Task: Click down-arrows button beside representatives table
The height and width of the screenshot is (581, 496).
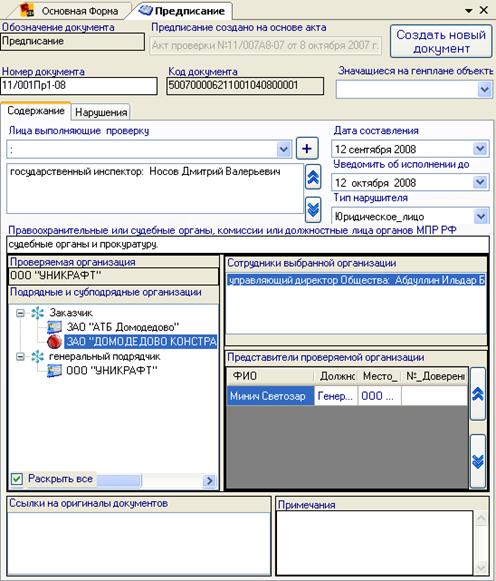Action: pos(478,461)
